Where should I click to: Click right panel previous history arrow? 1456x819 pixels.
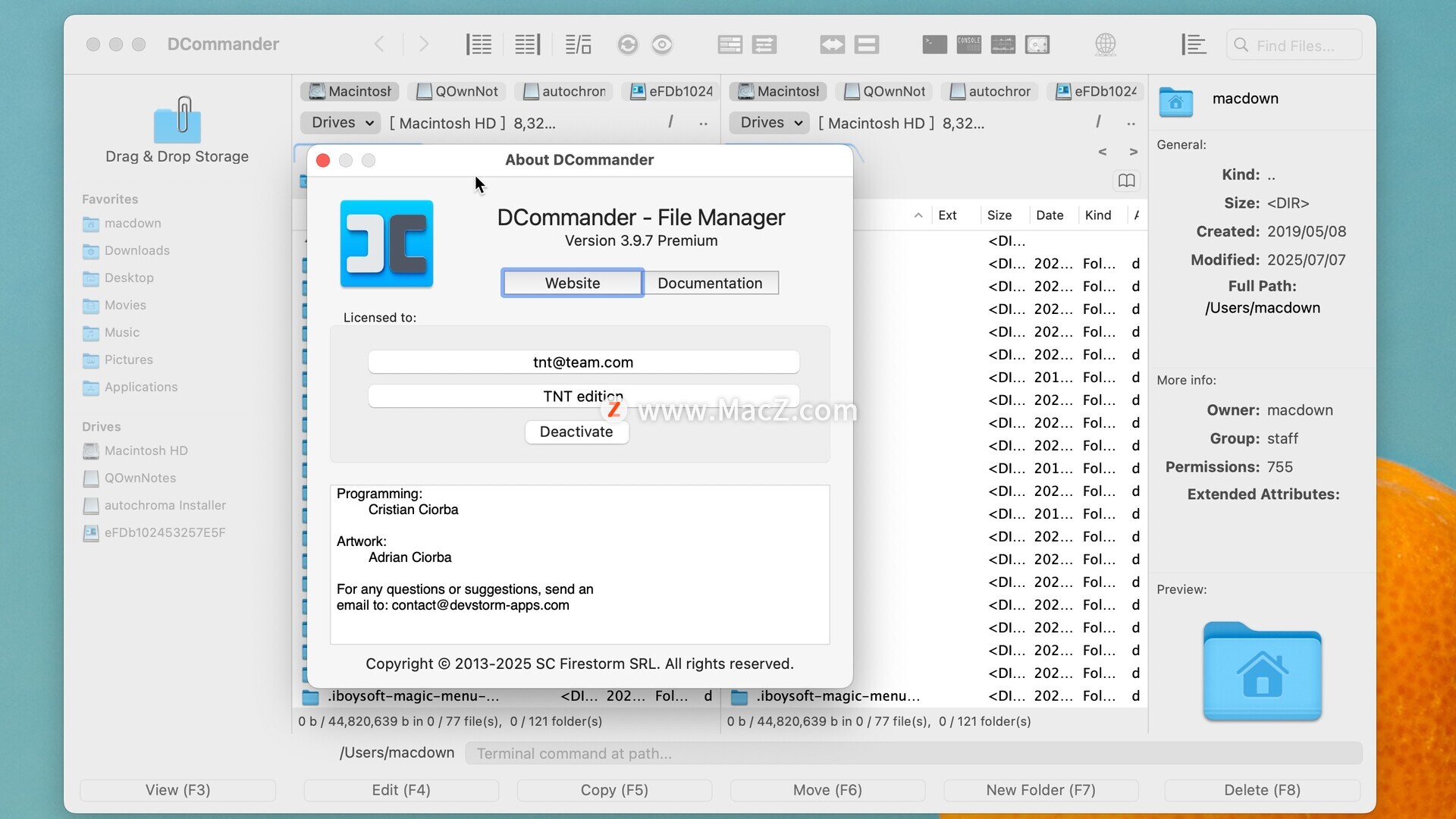tap(1102, 152)
